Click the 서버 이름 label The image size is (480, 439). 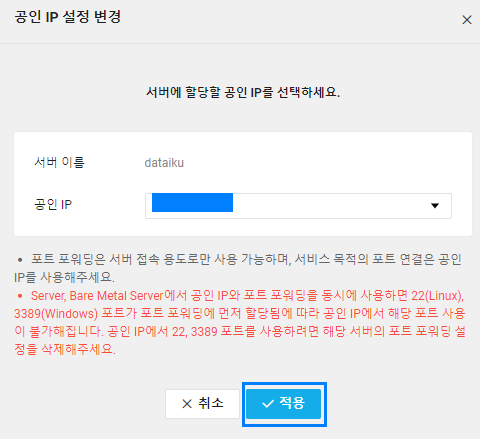(x=59, y=162)
